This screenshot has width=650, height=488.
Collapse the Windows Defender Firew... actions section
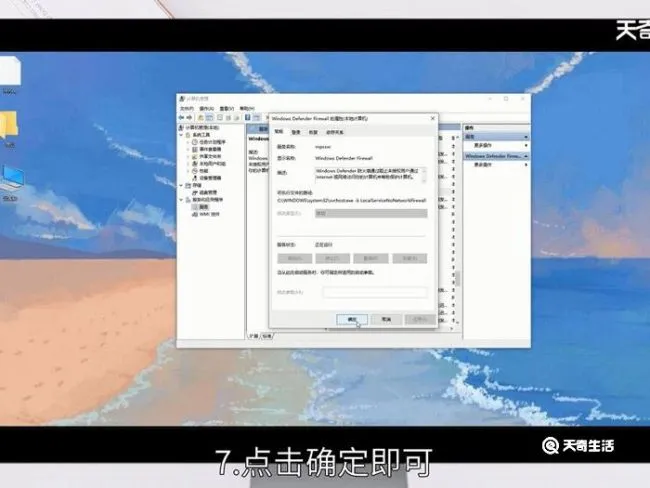click(x=526, y=156)
